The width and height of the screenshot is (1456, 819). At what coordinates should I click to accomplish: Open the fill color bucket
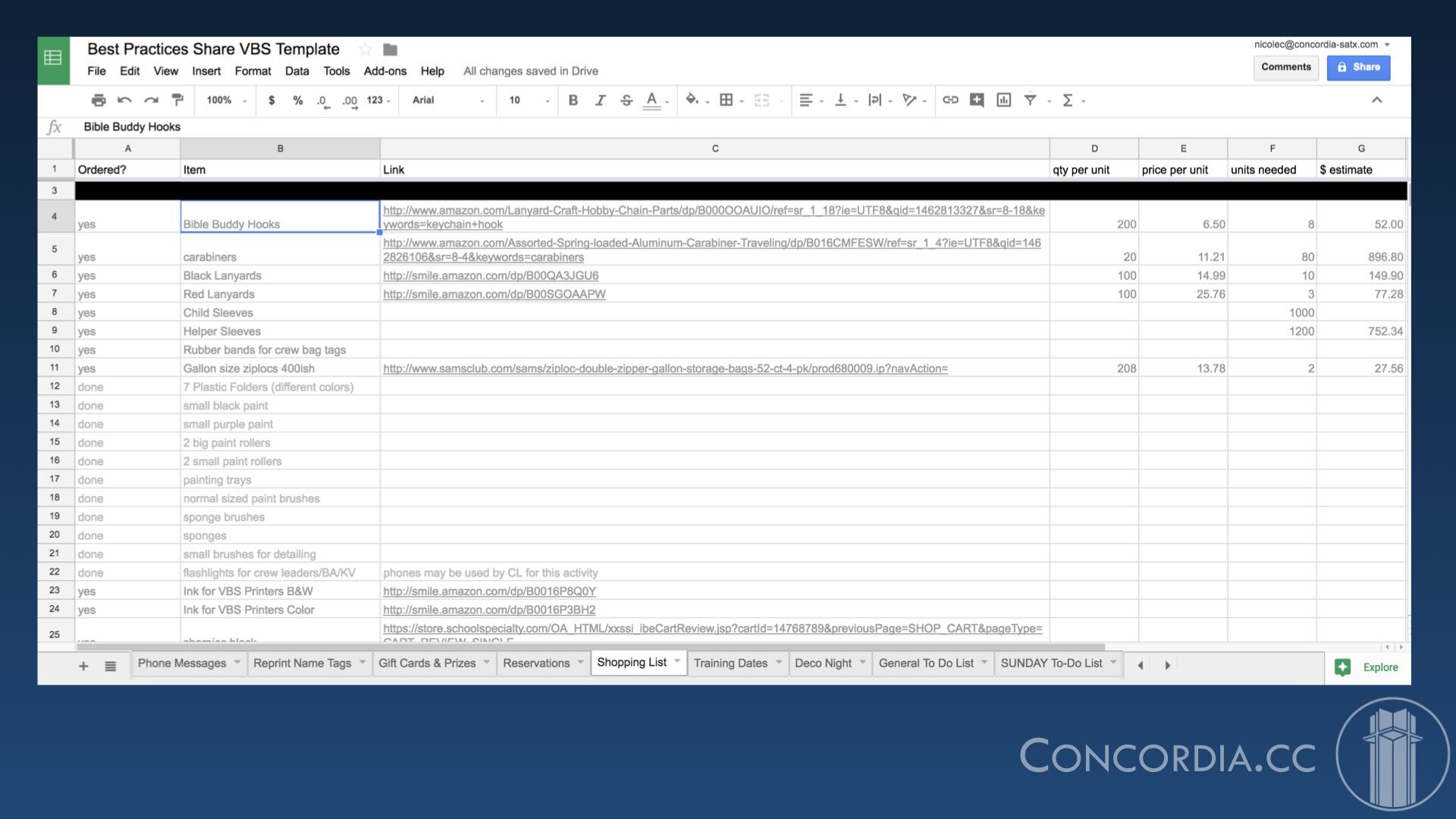(692, 99)
